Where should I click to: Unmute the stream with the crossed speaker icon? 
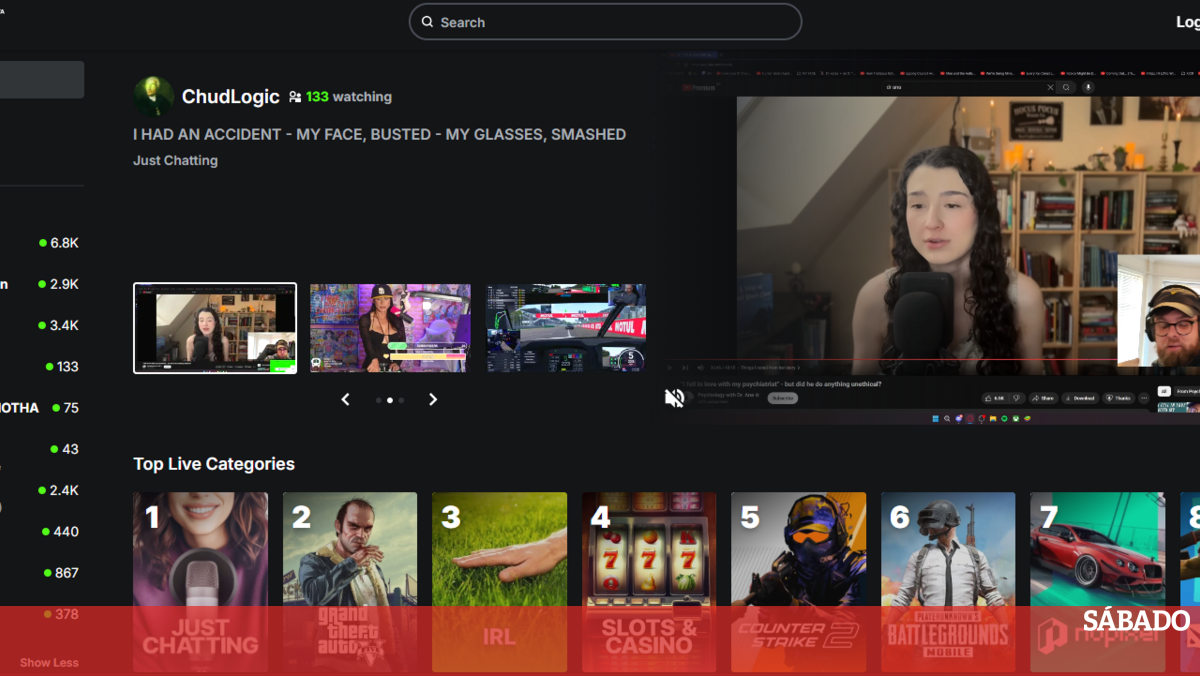[x=675, y=398]
